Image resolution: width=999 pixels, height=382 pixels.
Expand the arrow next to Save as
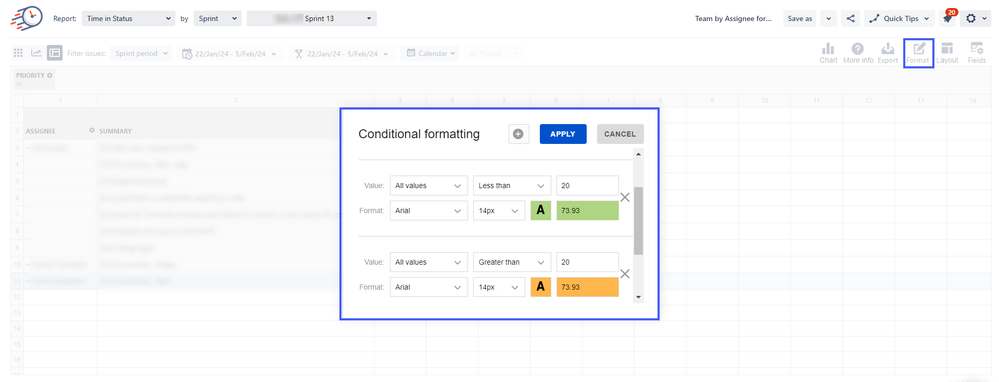coord(828,18)
